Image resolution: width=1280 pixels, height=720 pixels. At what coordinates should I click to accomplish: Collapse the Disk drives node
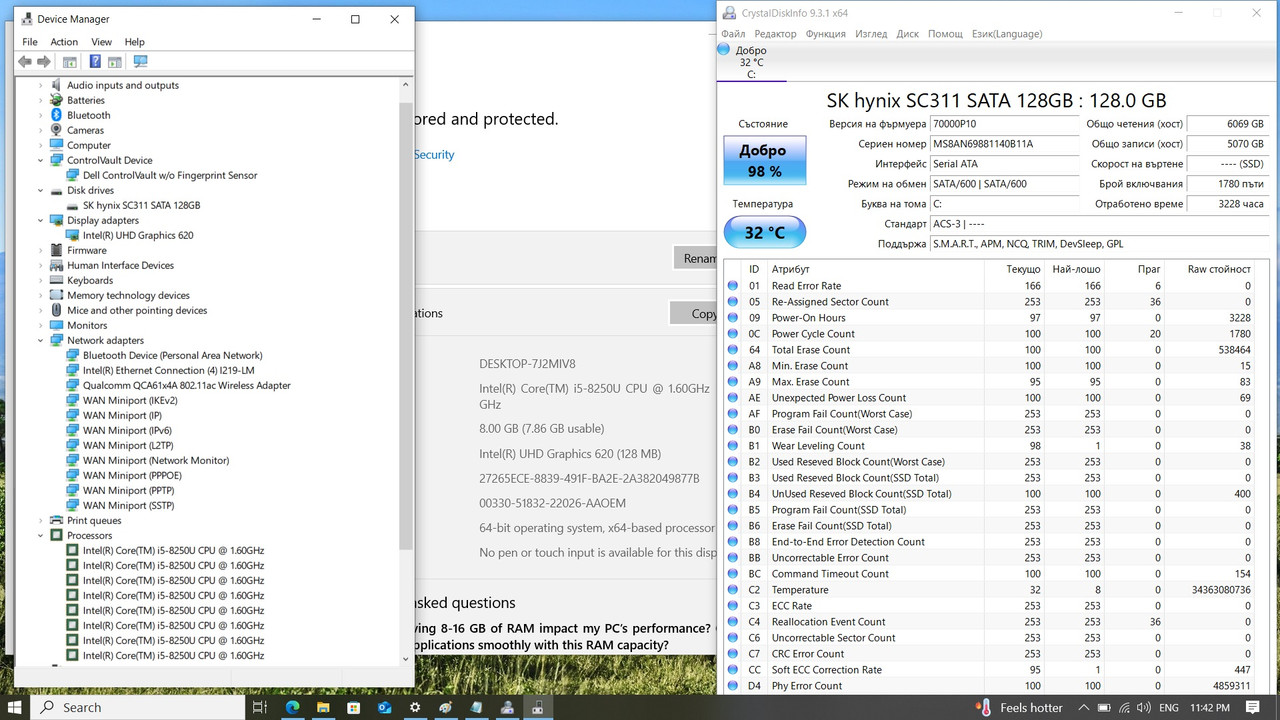(x=41, y=190)
